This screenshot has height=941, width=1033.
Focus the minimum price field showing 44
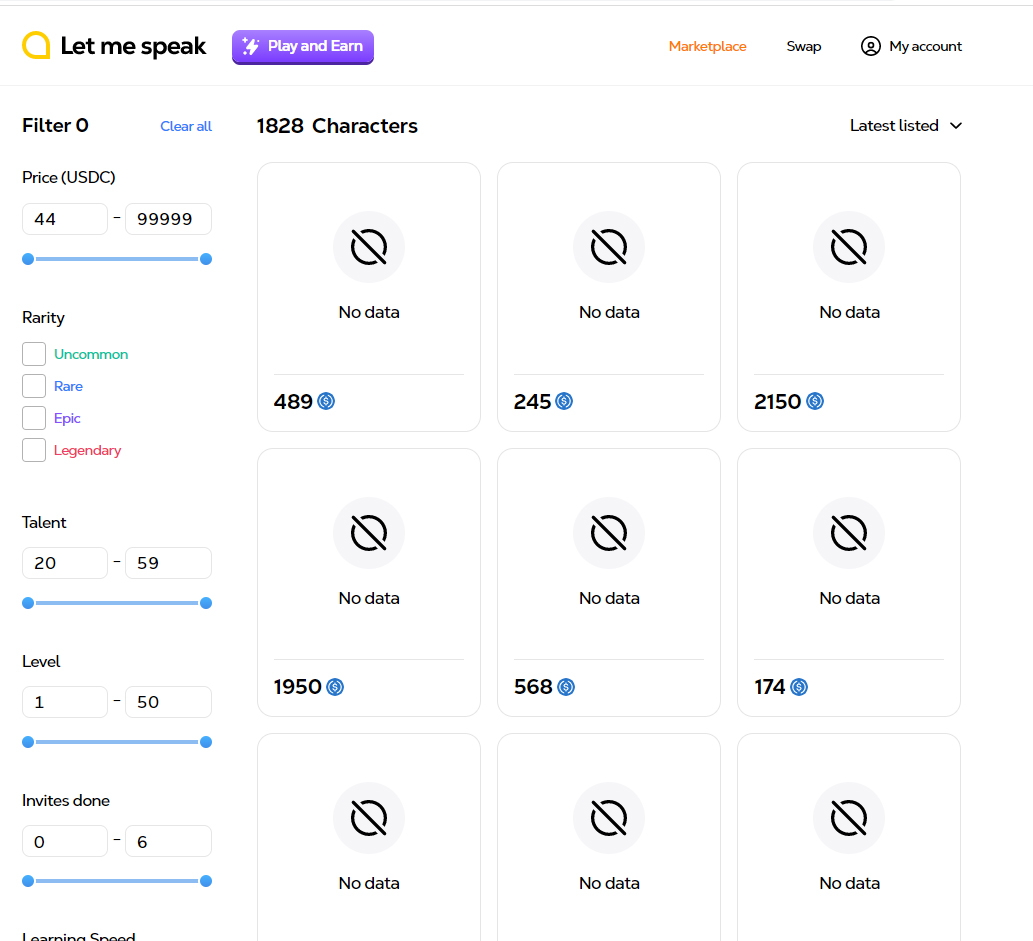tap(65, 219)
